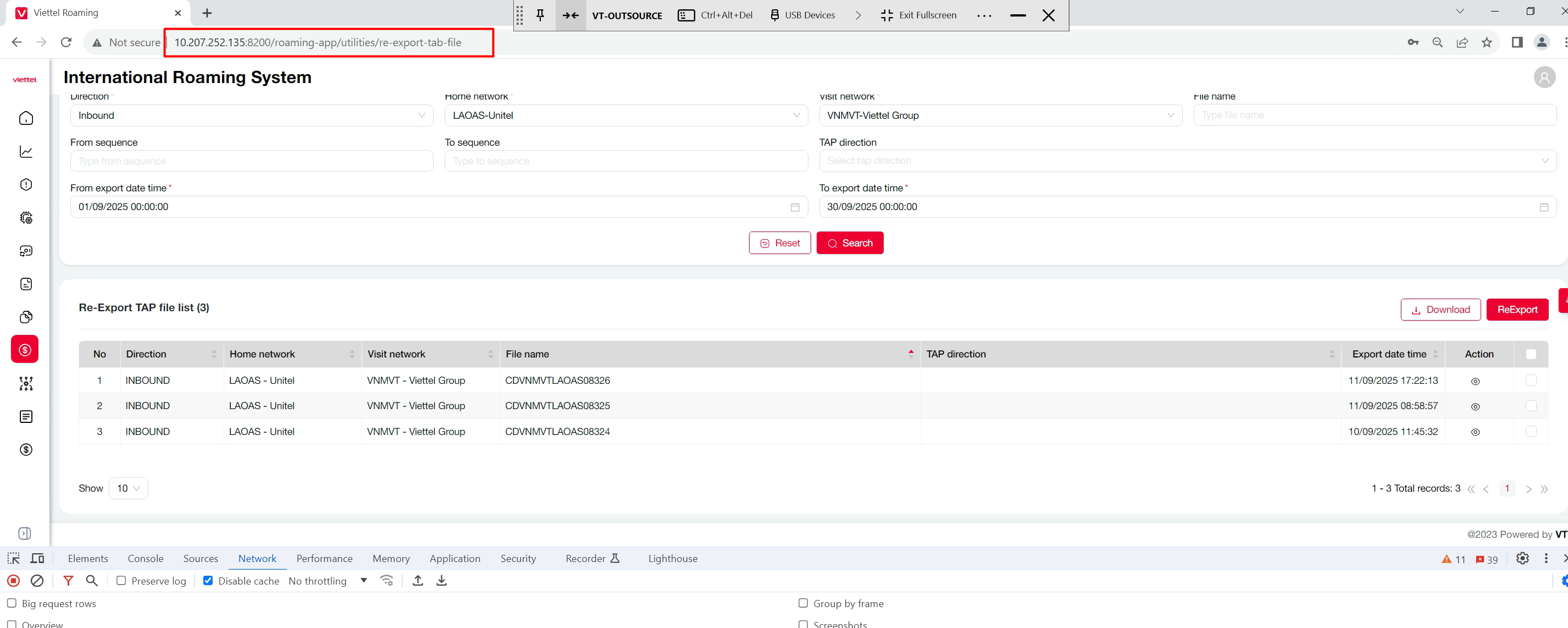1568x628 pixels.
Task: Focus the File name input field
Action: coord(1375,115)
